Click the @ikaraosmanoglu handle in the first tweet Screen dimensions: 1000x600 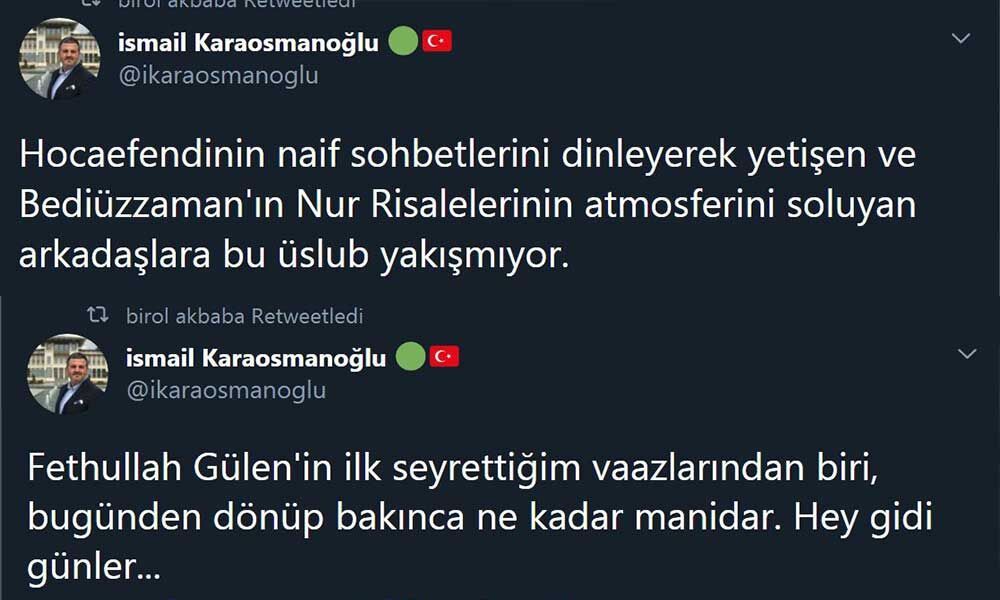pos(218,75)
